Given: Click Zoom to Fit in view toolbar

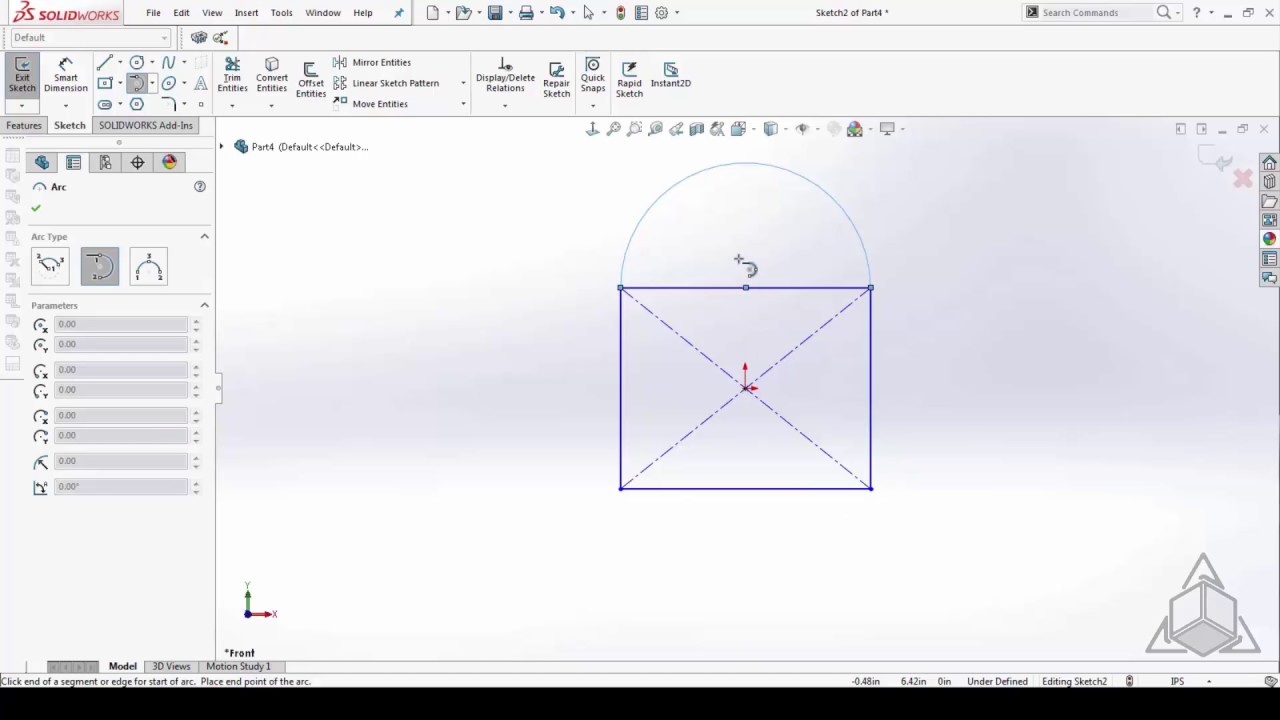Looking at the screenshot, I should pyautogui.click(x=613, y=129).
